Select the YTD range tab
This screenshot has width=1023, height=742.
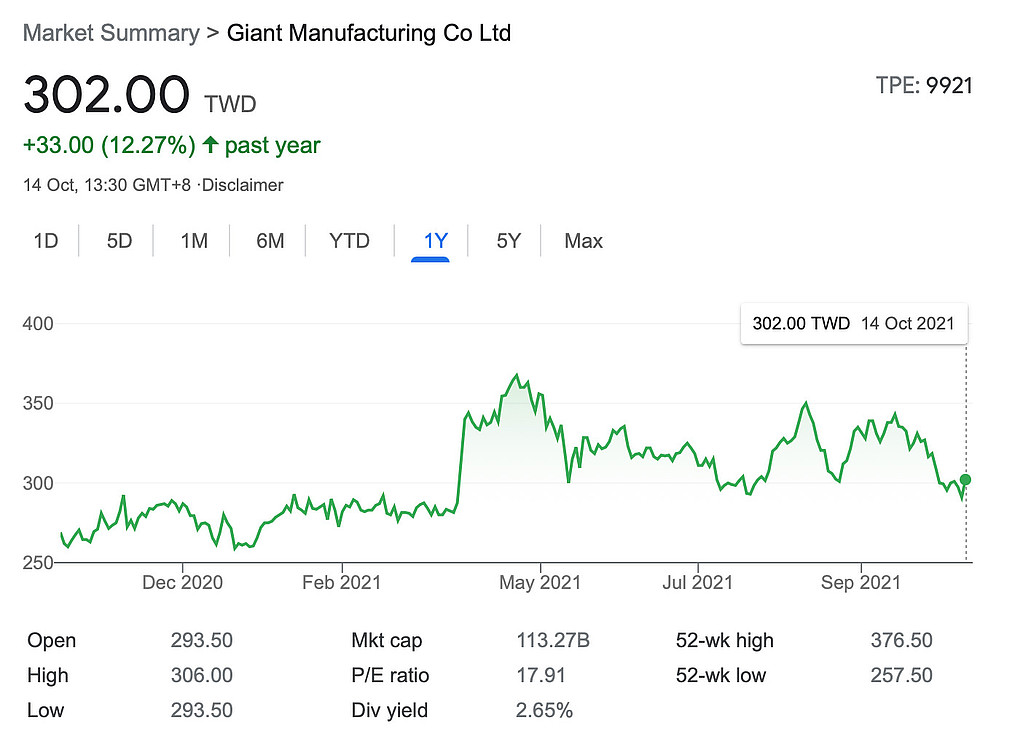point(349,241)
